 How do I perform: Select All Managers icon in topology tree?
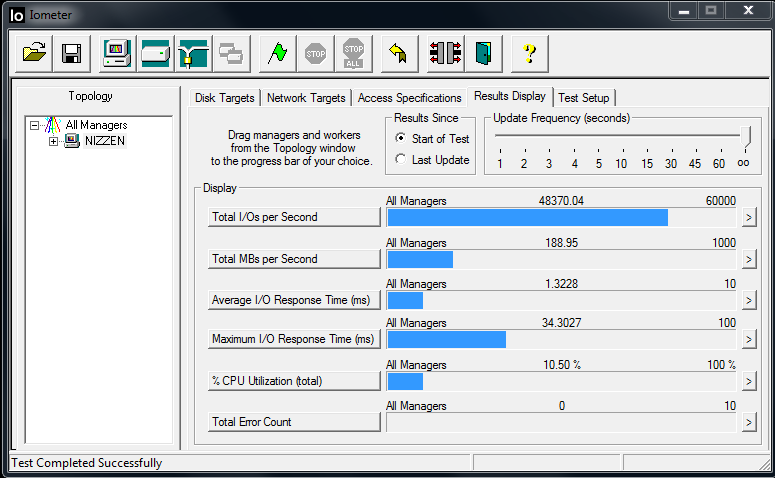(53, 125)
